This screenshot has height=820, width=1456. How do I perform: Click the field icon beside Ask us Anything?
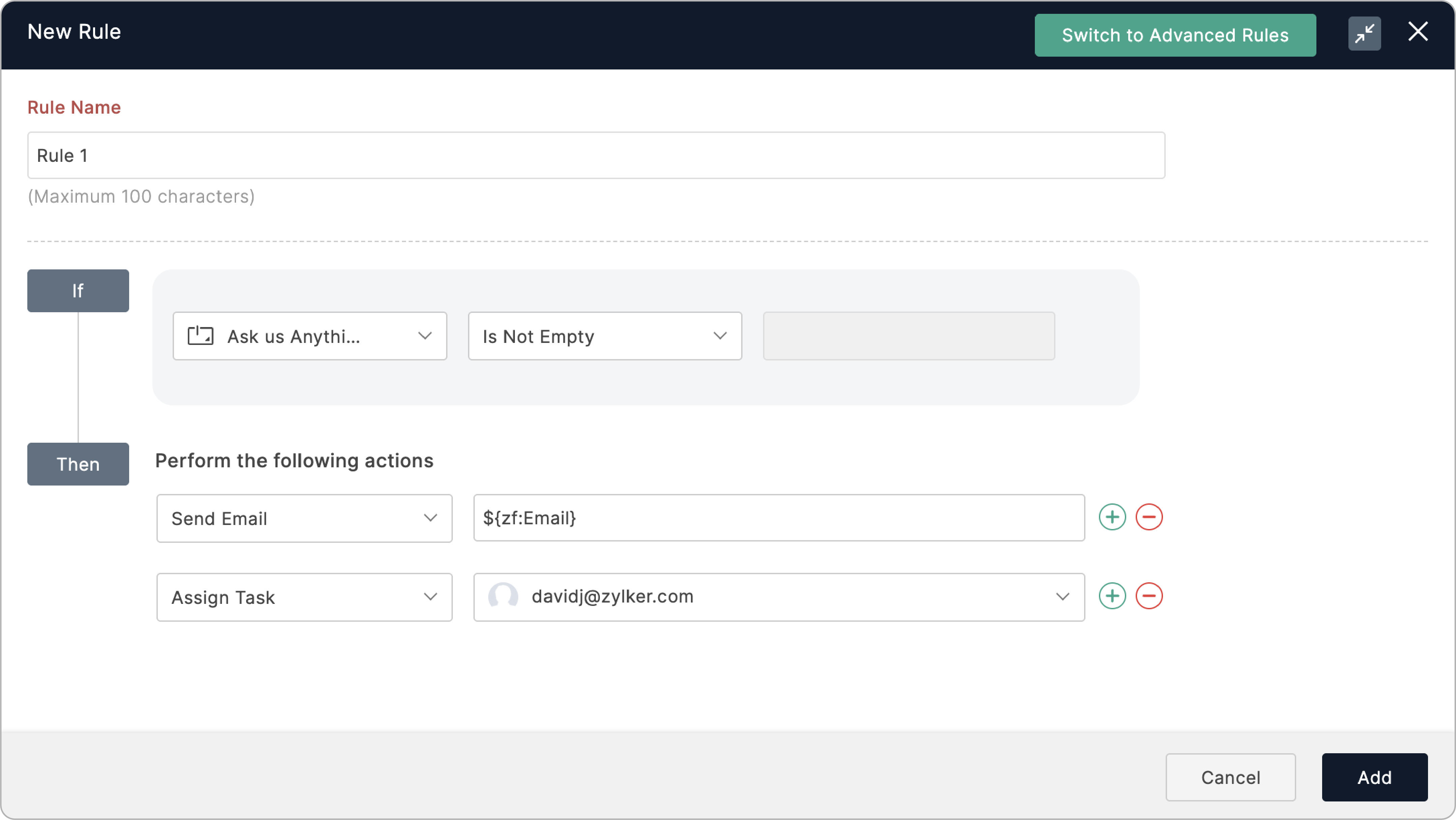pyautogui.click(x=200, y=336)
